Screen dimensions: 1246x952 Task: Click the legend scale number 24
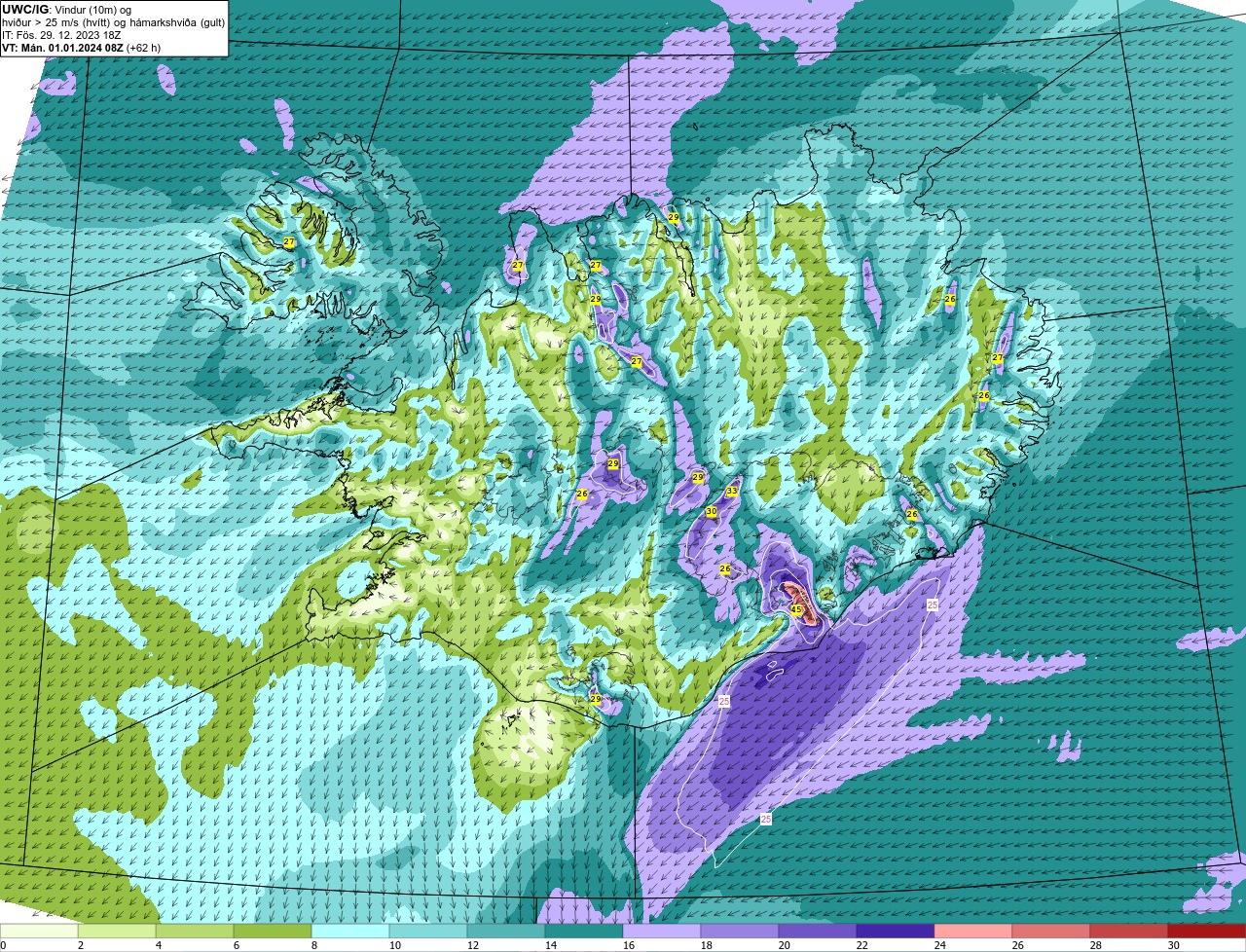coord(940,945)
